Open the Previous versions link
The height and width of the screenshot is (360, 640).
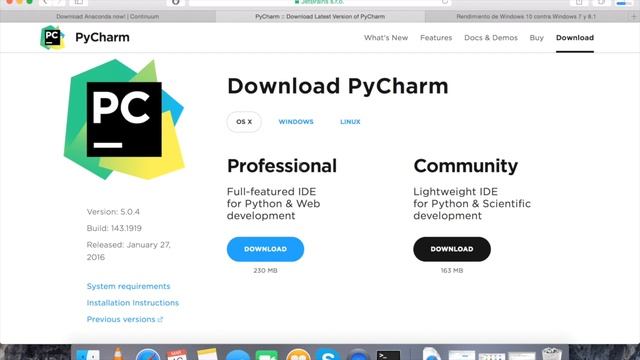click(x=124, y=319)
